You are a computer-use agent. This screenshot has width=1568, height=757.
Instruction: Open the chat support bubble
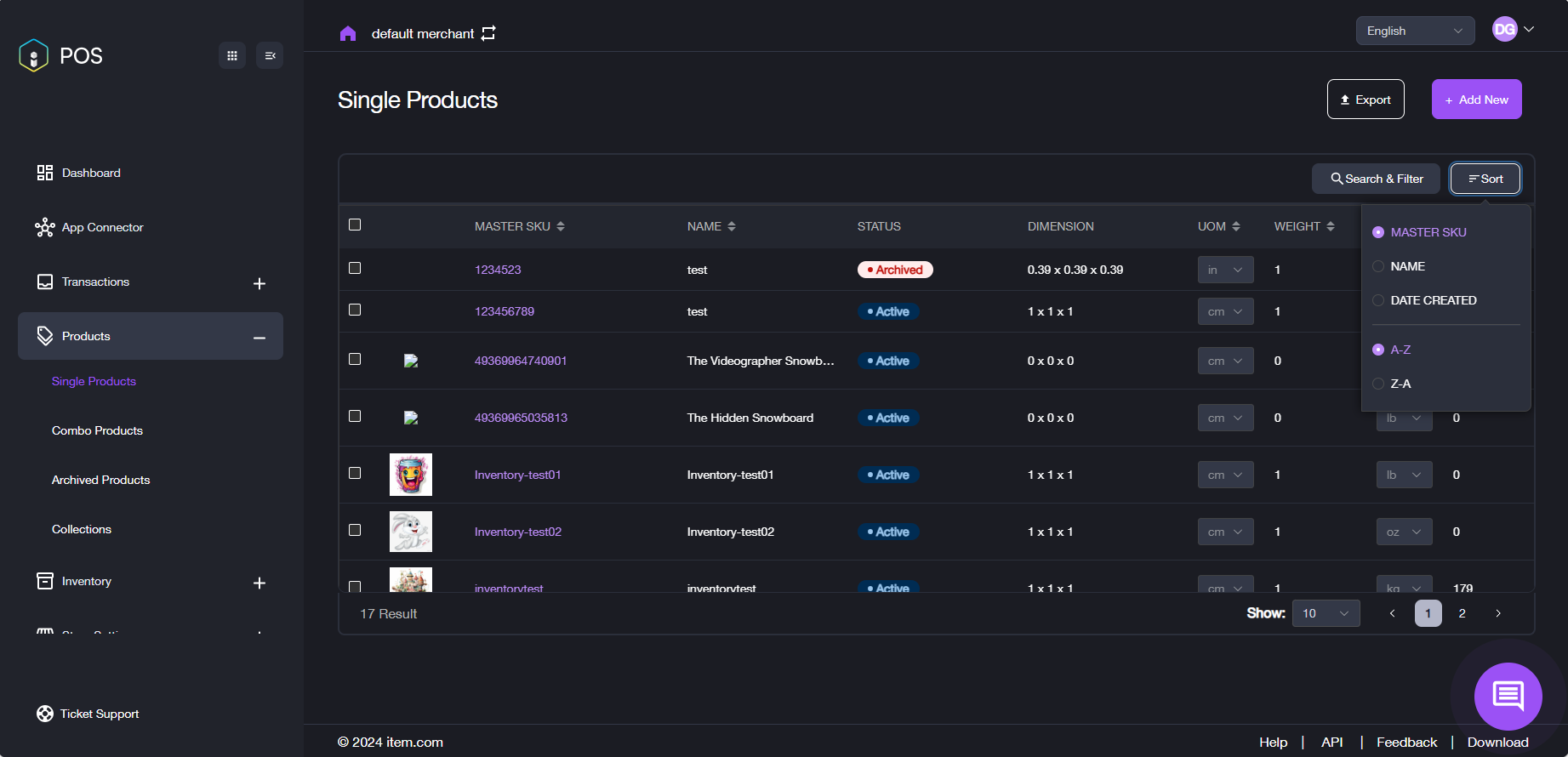(x=1508, y=696)
